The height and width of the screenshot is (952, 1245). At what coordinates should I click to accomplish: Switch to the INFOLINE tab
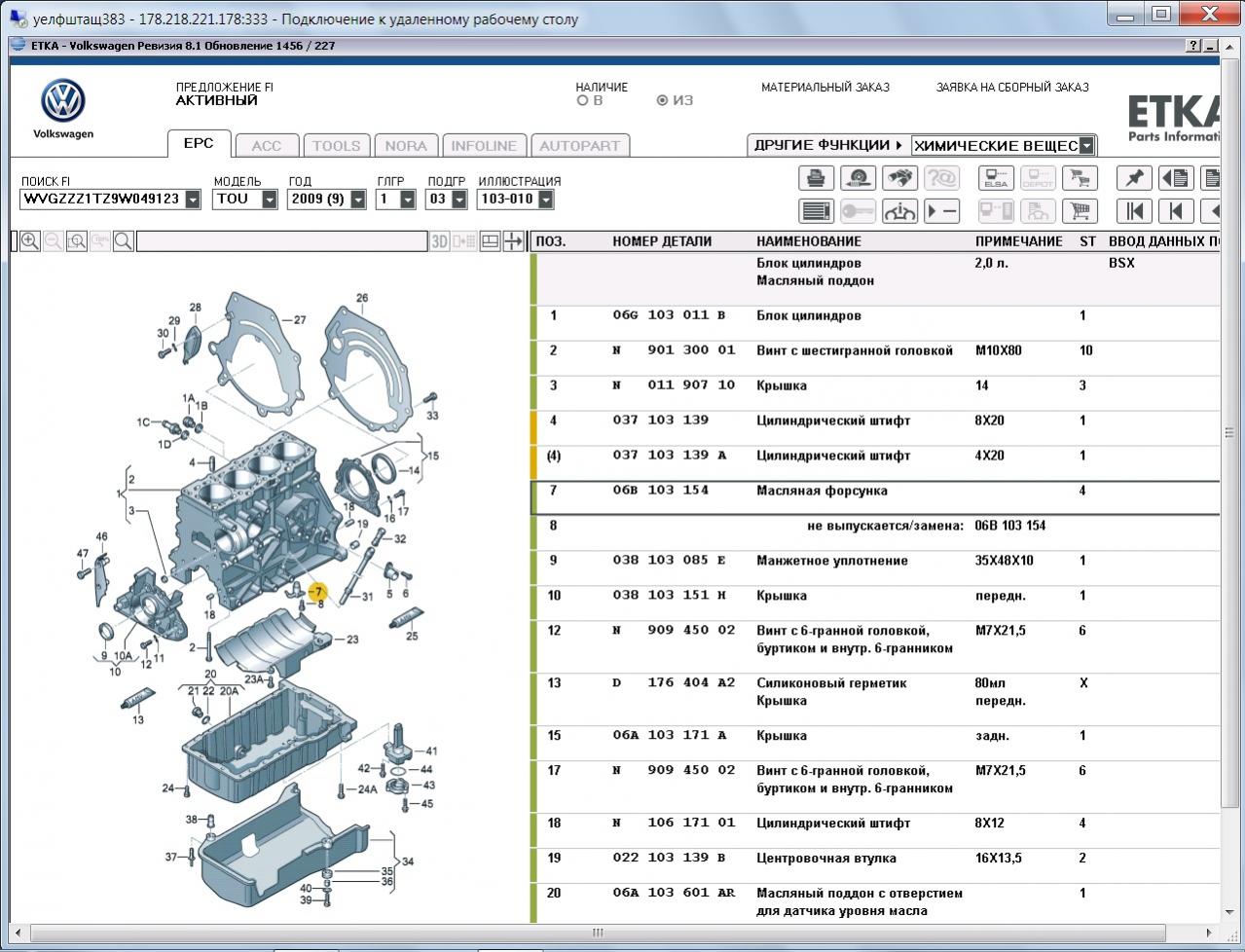pyautogui.click(x=484, y=146)
